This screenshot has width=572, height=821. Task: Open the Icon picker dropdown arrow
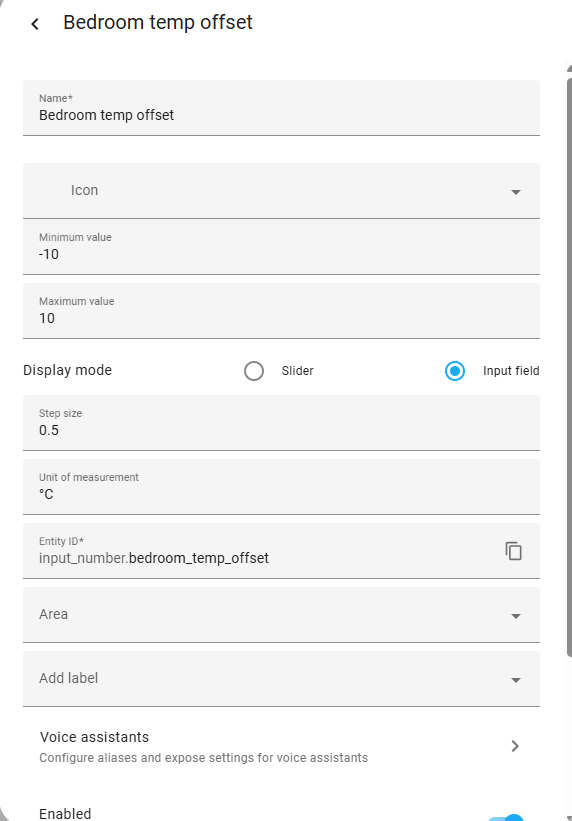(516, 192)
